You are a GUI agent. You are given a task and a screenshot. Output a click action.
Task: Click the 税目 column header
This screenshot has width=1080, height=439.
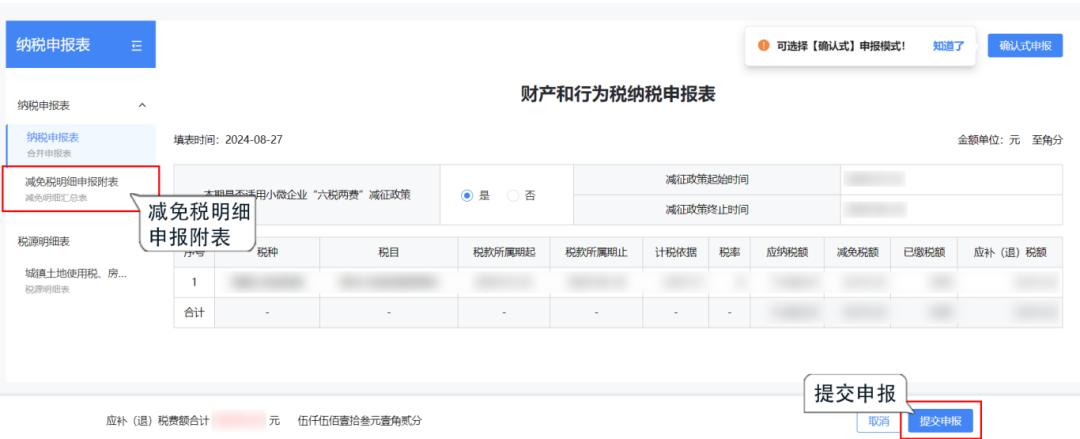(389, 252)
